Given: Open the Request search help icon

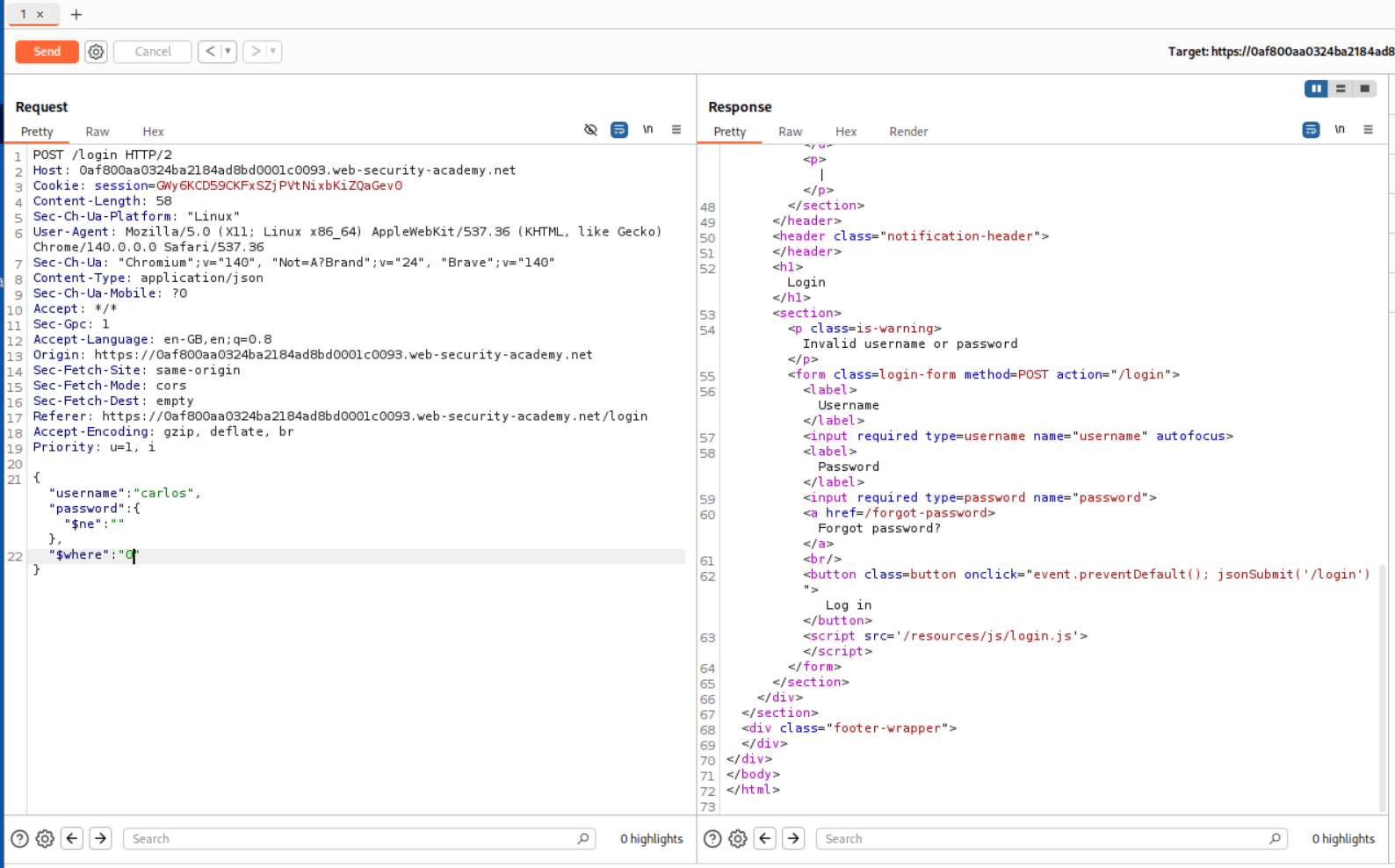Looking at the screenshot, I should coord(19,839).
